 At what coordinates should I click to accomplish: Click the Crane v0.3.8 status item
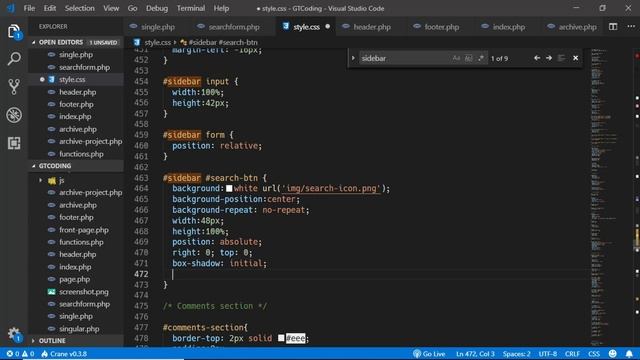pyautogui.click(x=64, y=354)
